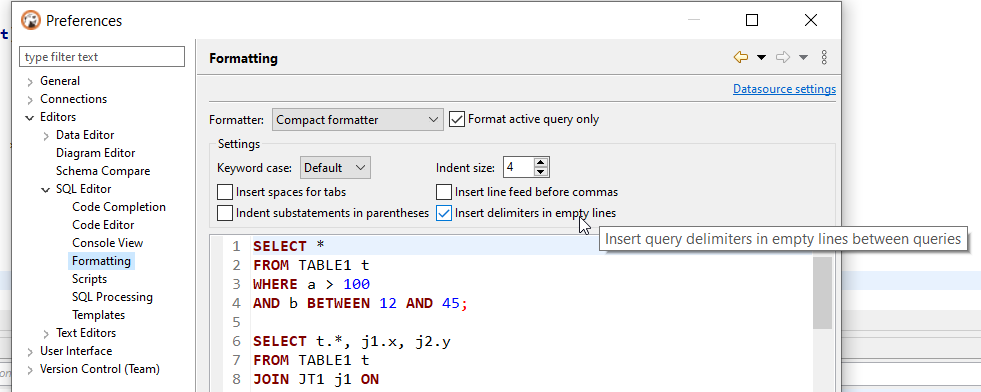Close the Preferences window

pyautogui.click(x=810, y=20)
